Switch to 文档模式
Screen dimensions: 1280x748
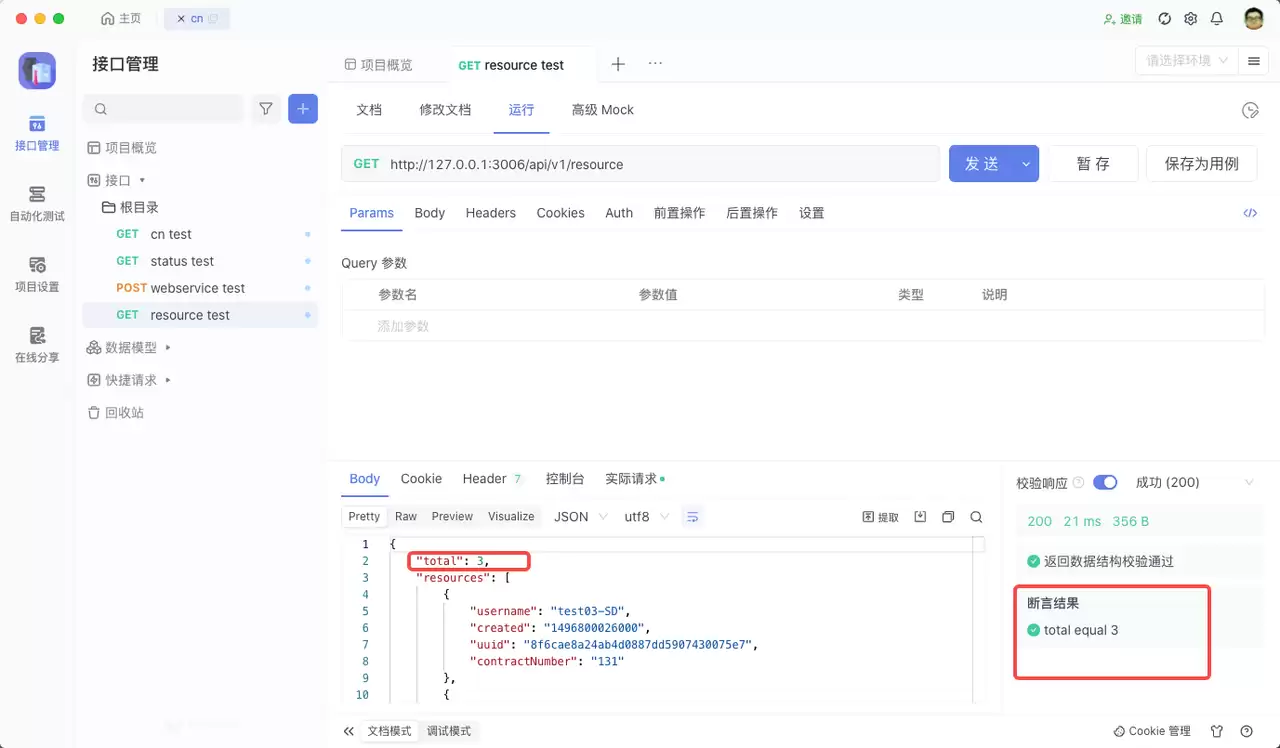tap(389, 731)
